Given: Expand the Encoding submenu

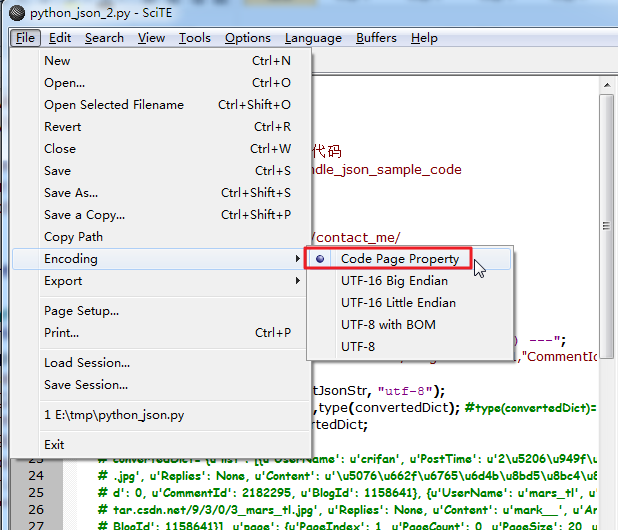Looking at the screenshot, I should [x=159, y=259].
